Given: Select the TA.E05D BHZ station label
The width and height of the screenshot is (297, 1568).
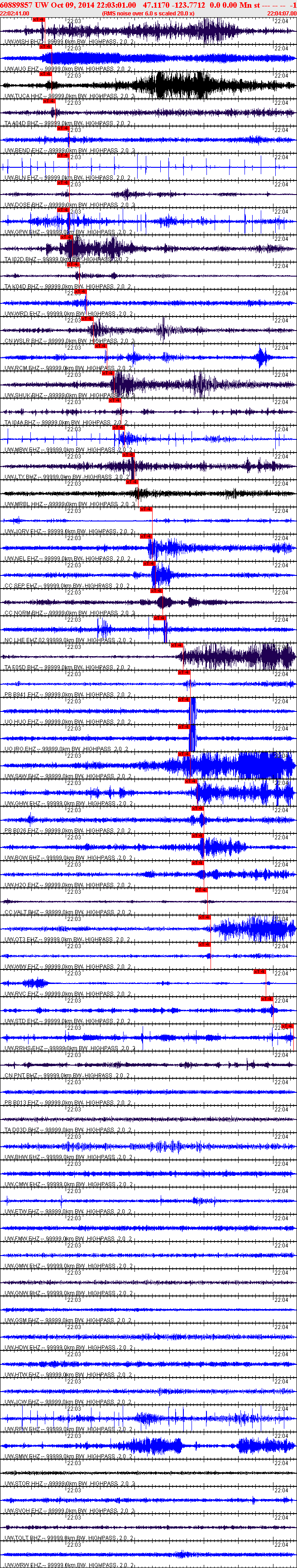Looking at the screenshot, I should click(x=67, y=668).
